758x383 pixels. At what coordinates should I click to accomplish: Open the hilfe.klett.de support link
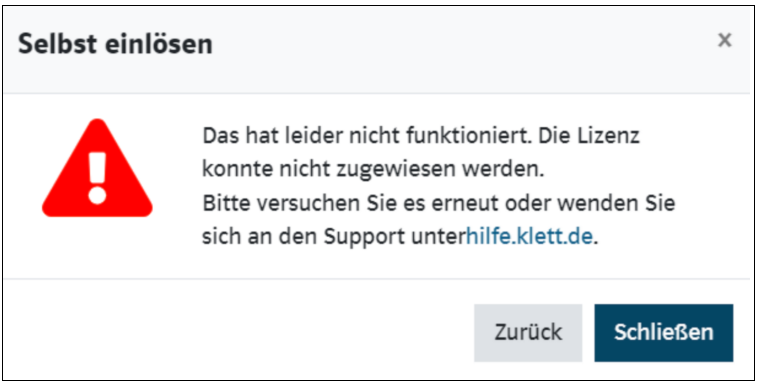pyautogui.click(x=529, y=236)
